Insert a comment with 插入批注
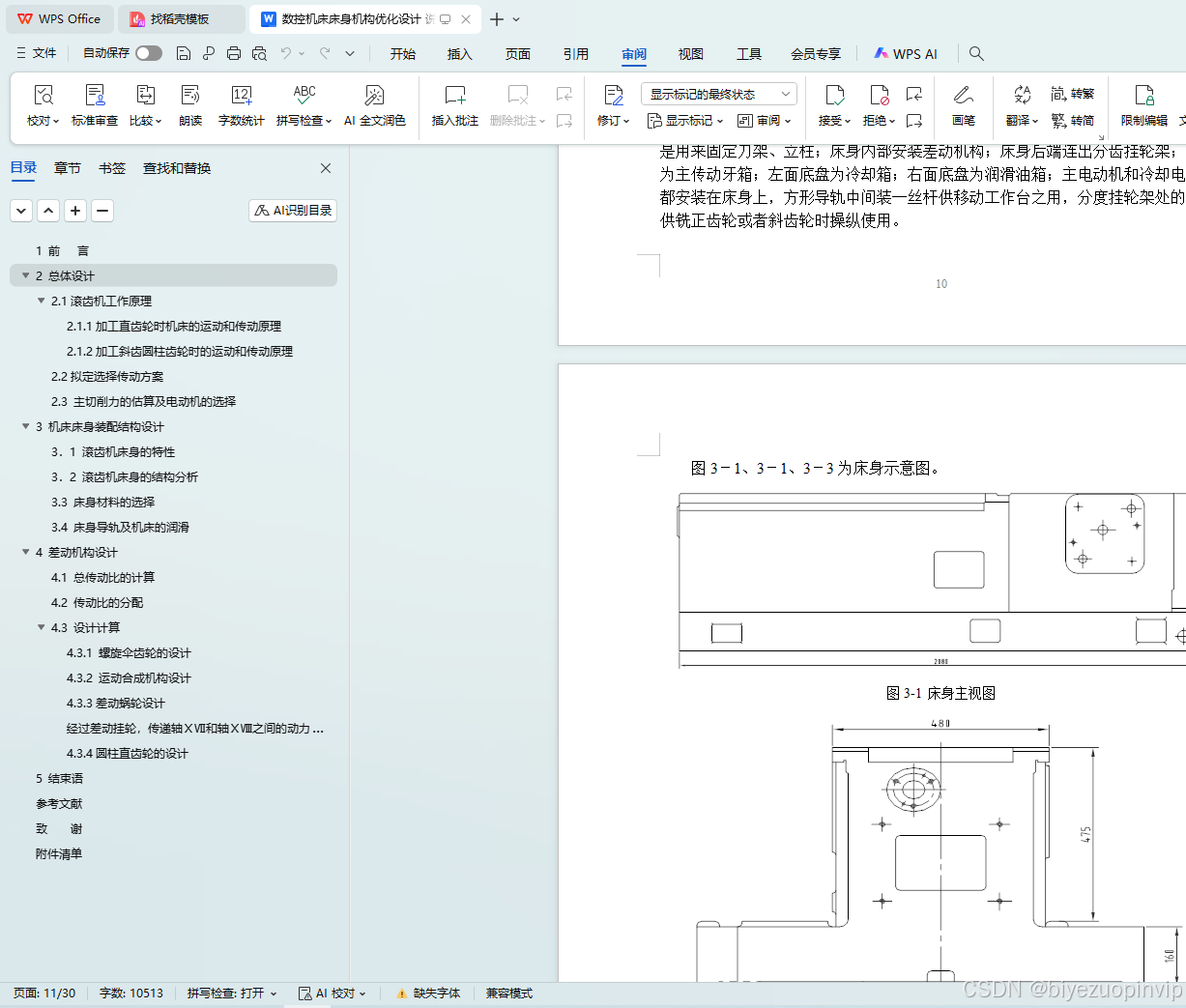 pos(453,104)
